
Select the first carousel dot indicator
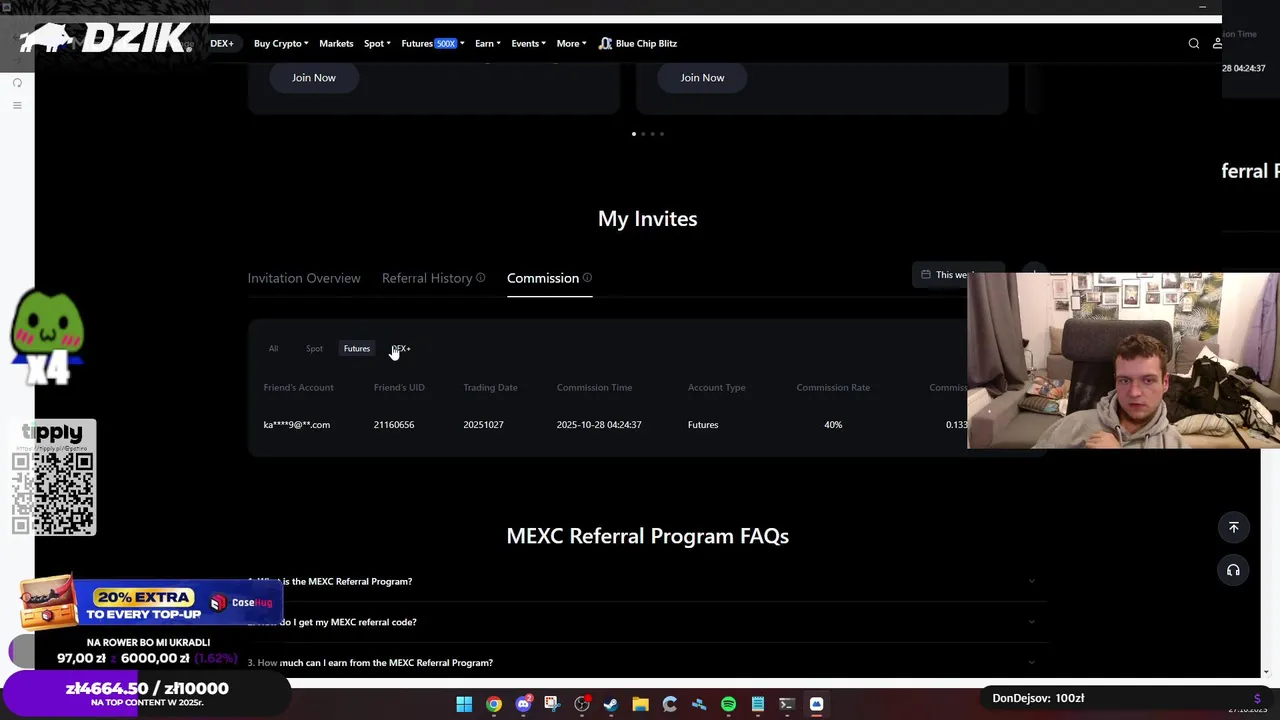(x=634, y=134)
